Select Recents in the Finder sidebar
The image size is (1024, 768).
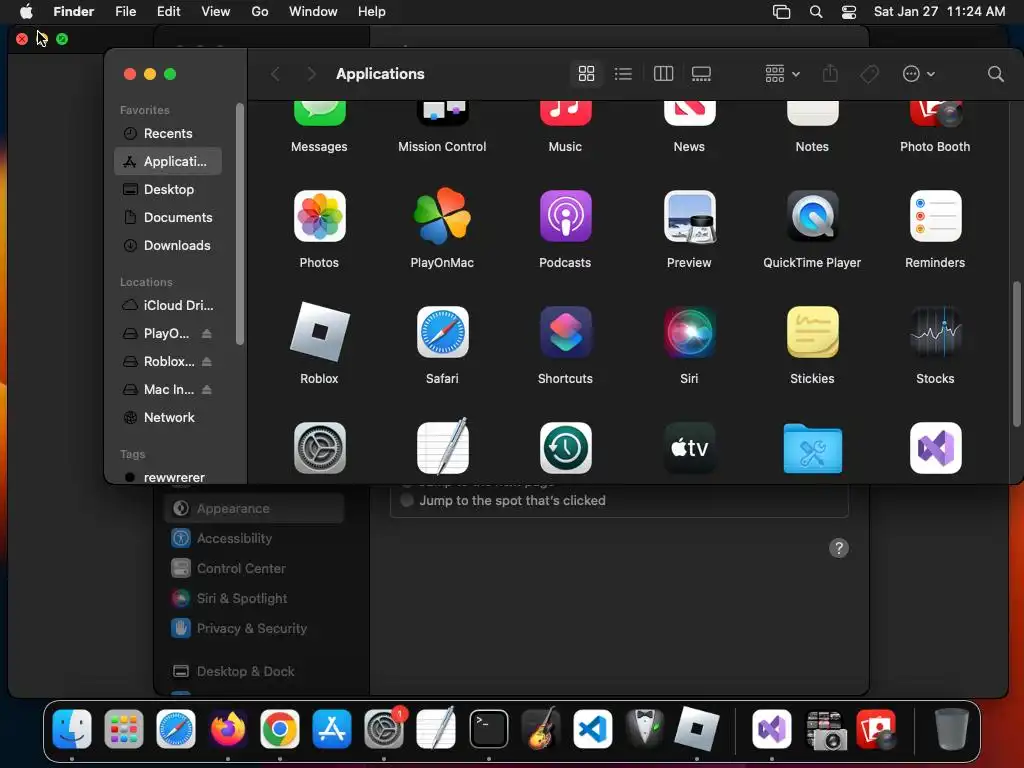click(x=168, y=133)
